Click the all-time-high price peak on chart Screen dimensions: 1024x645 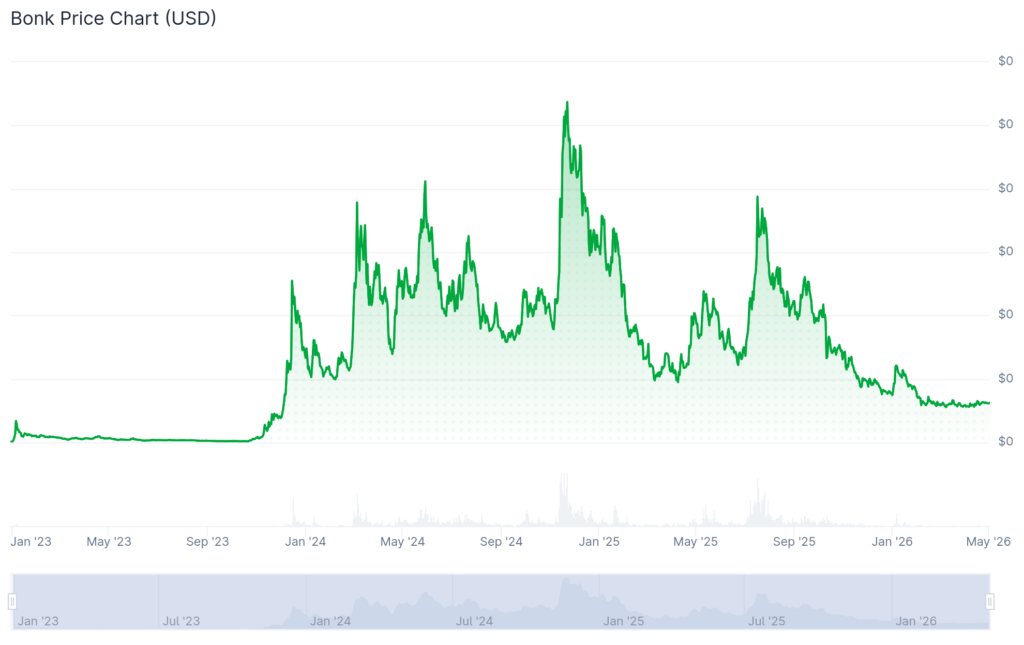pos(567,102)
